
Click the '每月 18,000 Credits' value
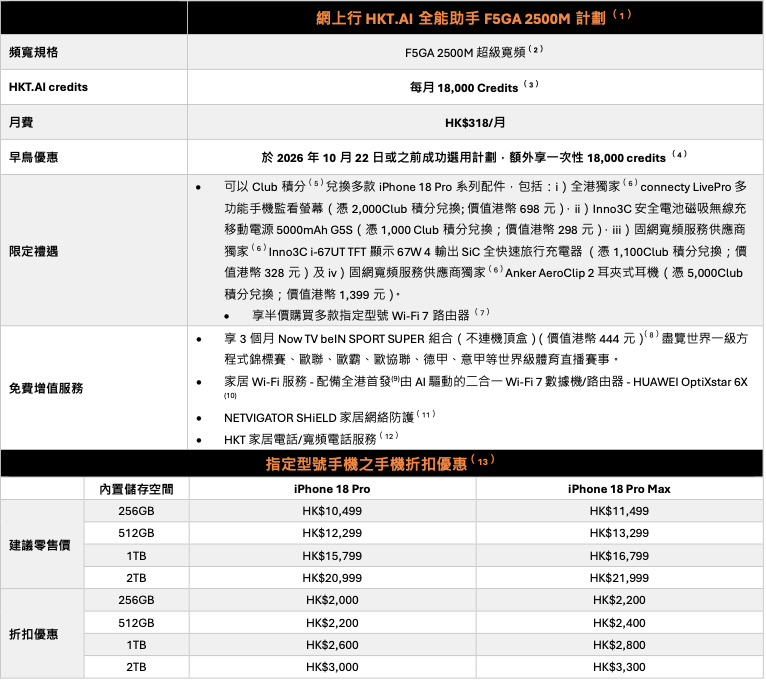(464, 87)
